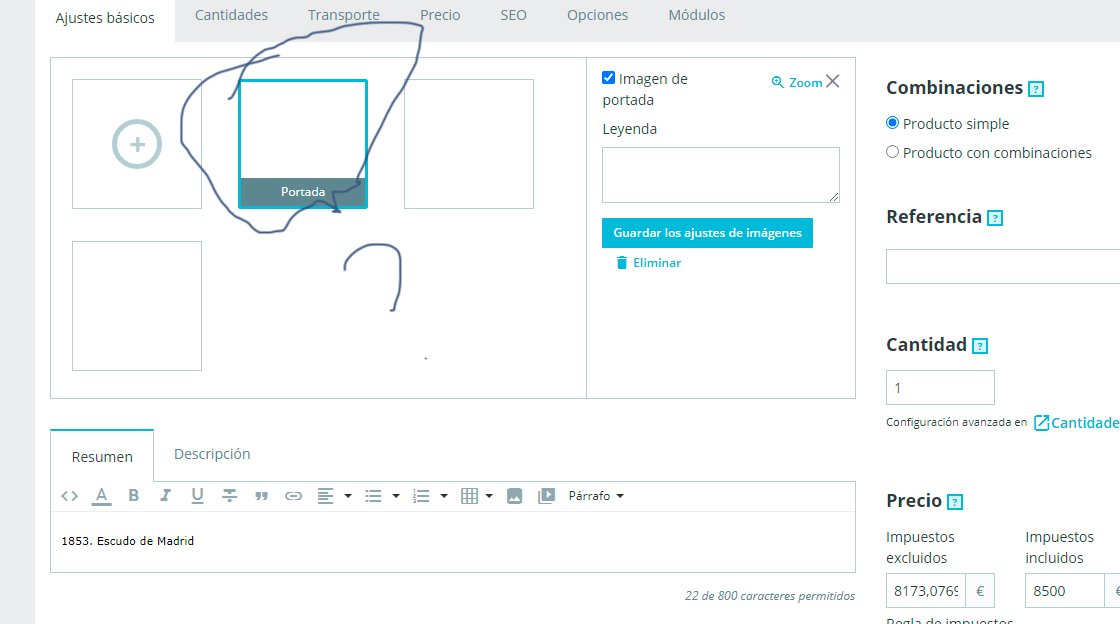The image size is (1120, 624).
Task: Toggle italic formatting in editor
Action: coord(165,495)
